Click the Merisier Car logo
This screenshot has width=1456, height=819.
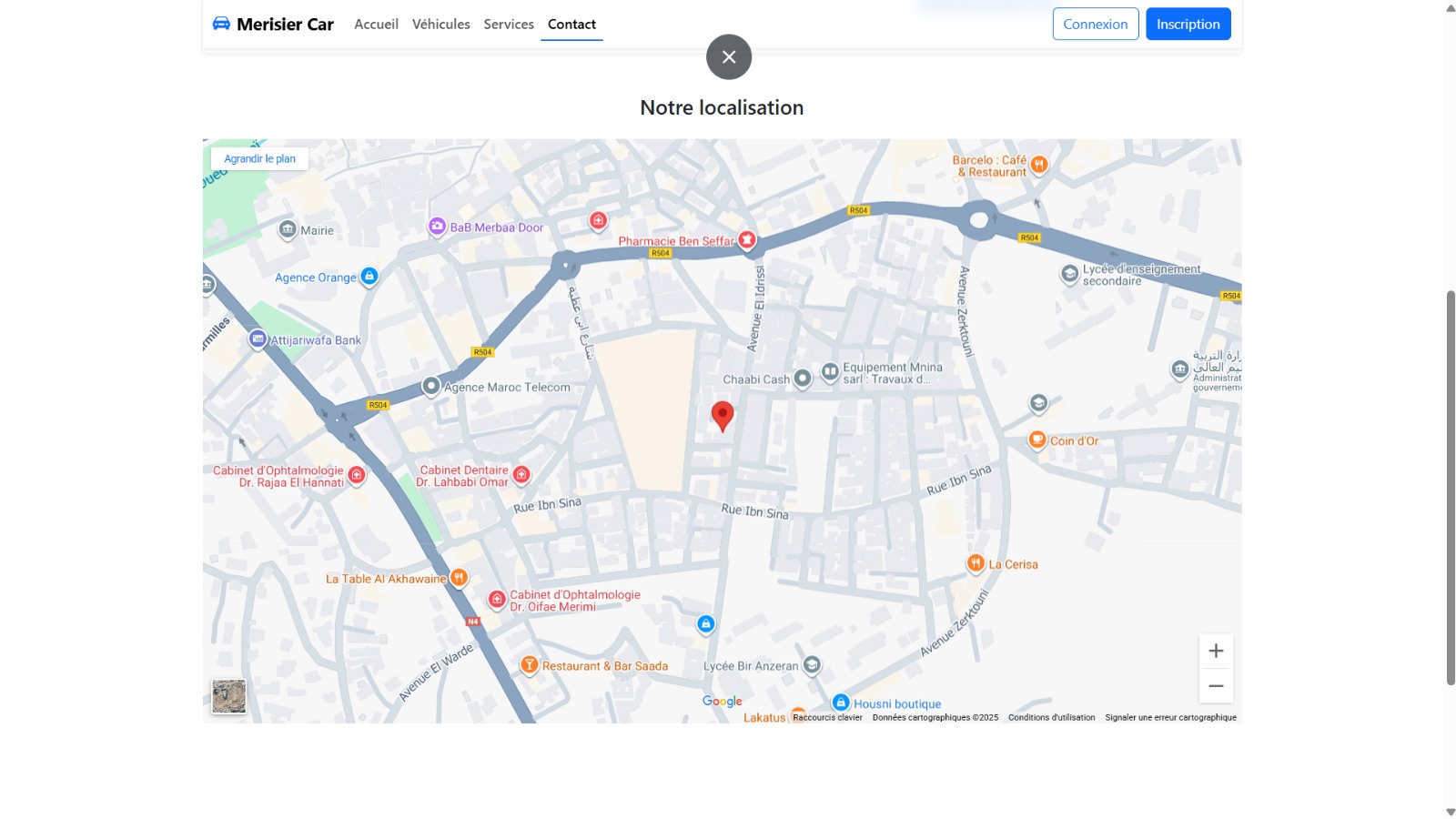[x=273, y=25]
